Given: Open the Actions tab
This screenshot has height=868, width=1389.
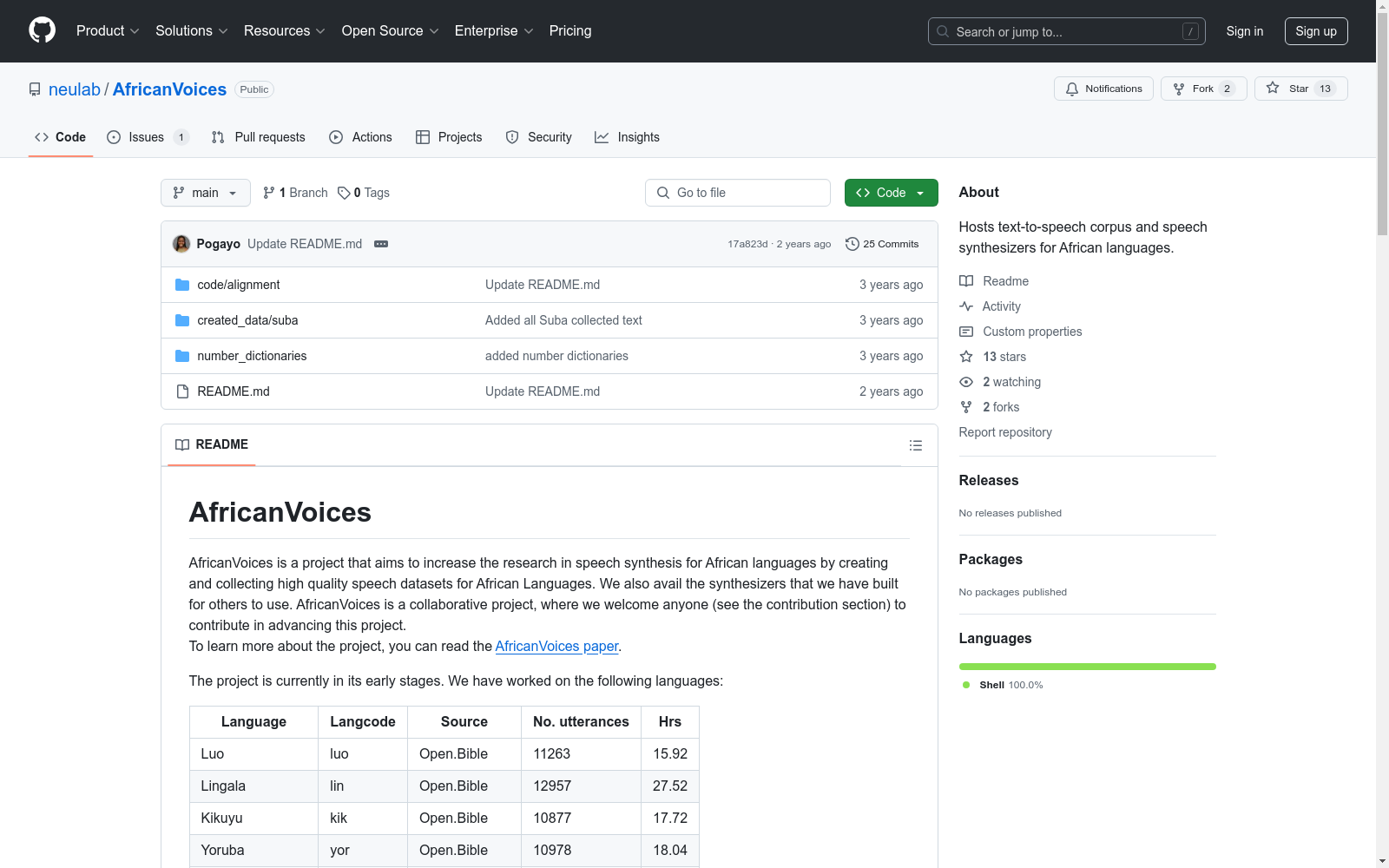Looking at the screenshot, I should coord(360,137).
